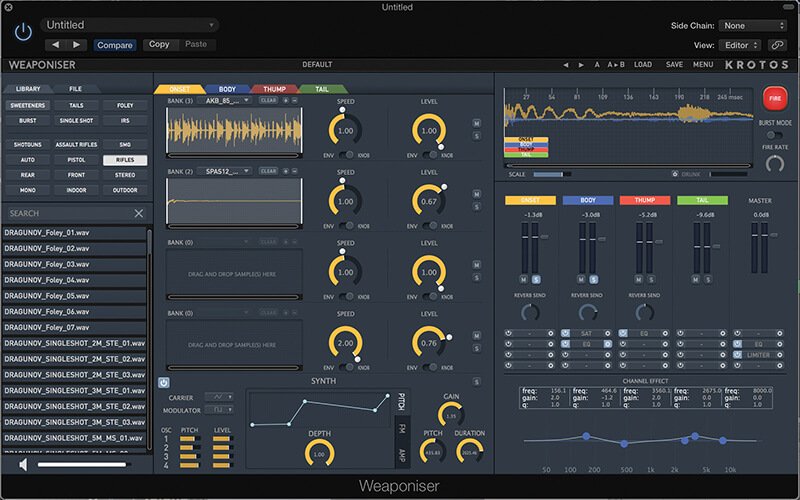The width and height of the screenshot is (800, 500).
Task: Select DRAGUNOV_Foley_03.wav in the file list
Action: (x=74, y=264)
